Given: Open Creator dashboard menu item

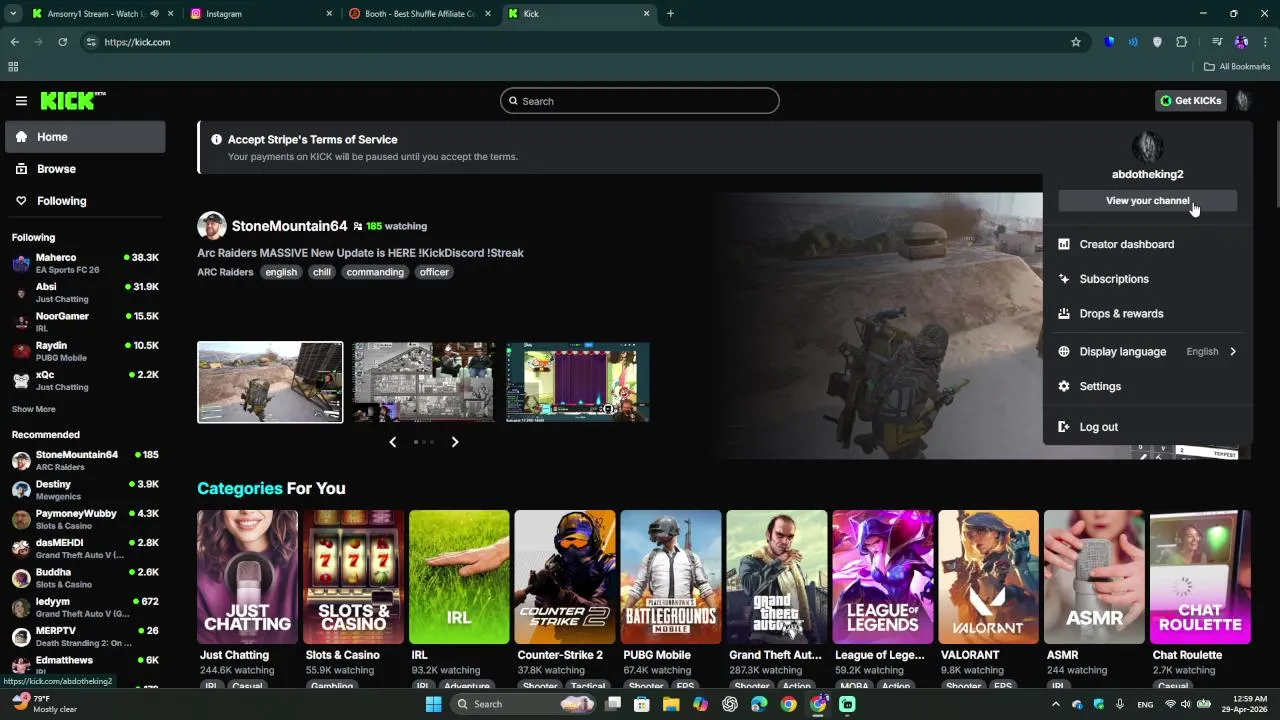Looking at the screenshot, I should [x=1148, y=244].
